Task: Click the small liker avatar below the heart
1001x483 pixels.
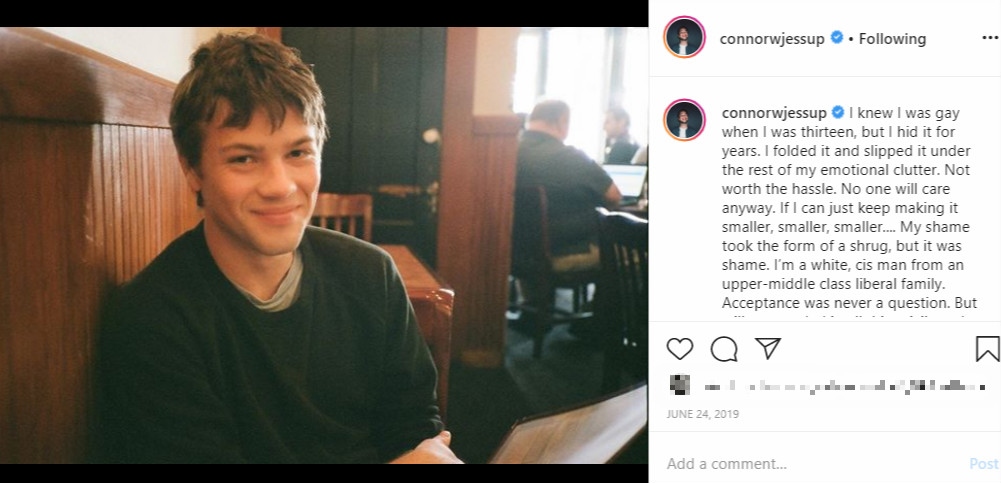Action: [x=679, y=385]
